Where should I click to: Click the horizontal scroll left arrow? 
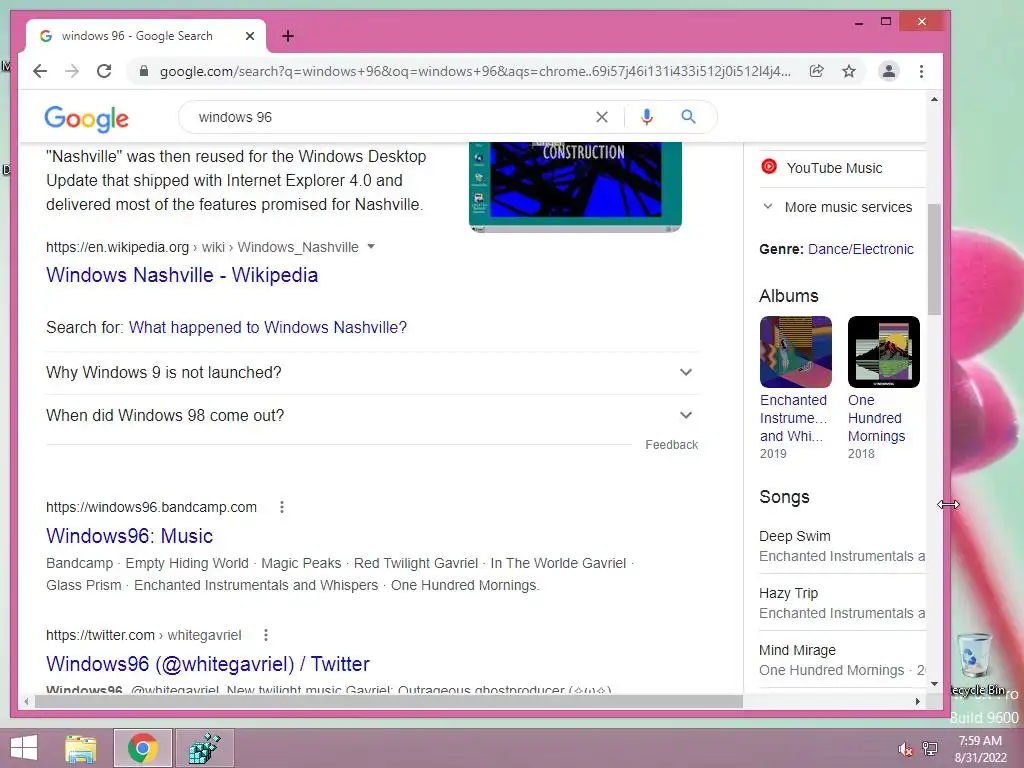26,701
